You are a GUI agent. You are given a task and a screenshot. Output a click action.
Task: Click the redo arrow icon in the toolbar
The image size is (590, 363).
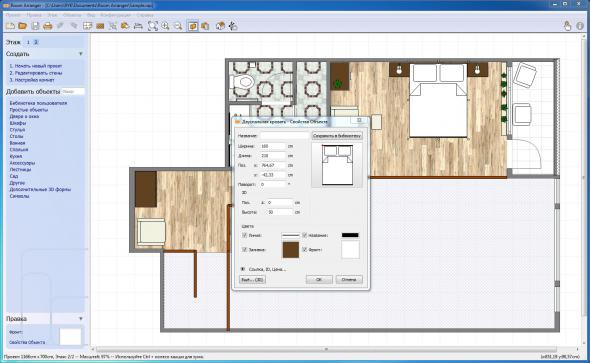coord(73,26)
